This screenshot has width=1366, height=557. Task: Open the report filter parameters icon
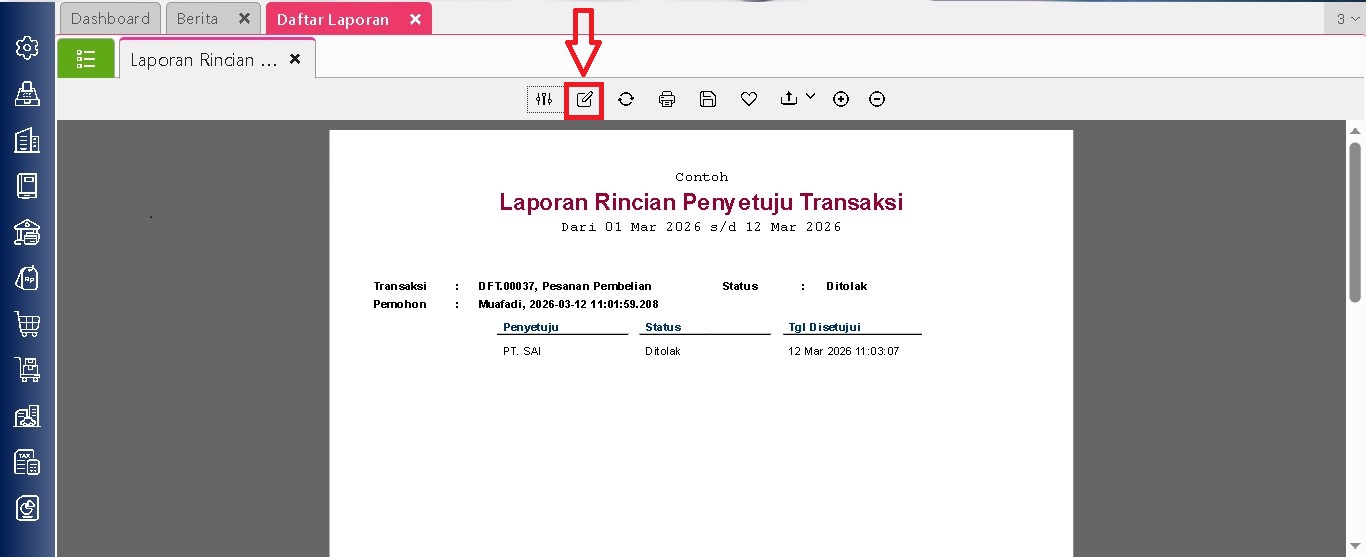(544, 99)
